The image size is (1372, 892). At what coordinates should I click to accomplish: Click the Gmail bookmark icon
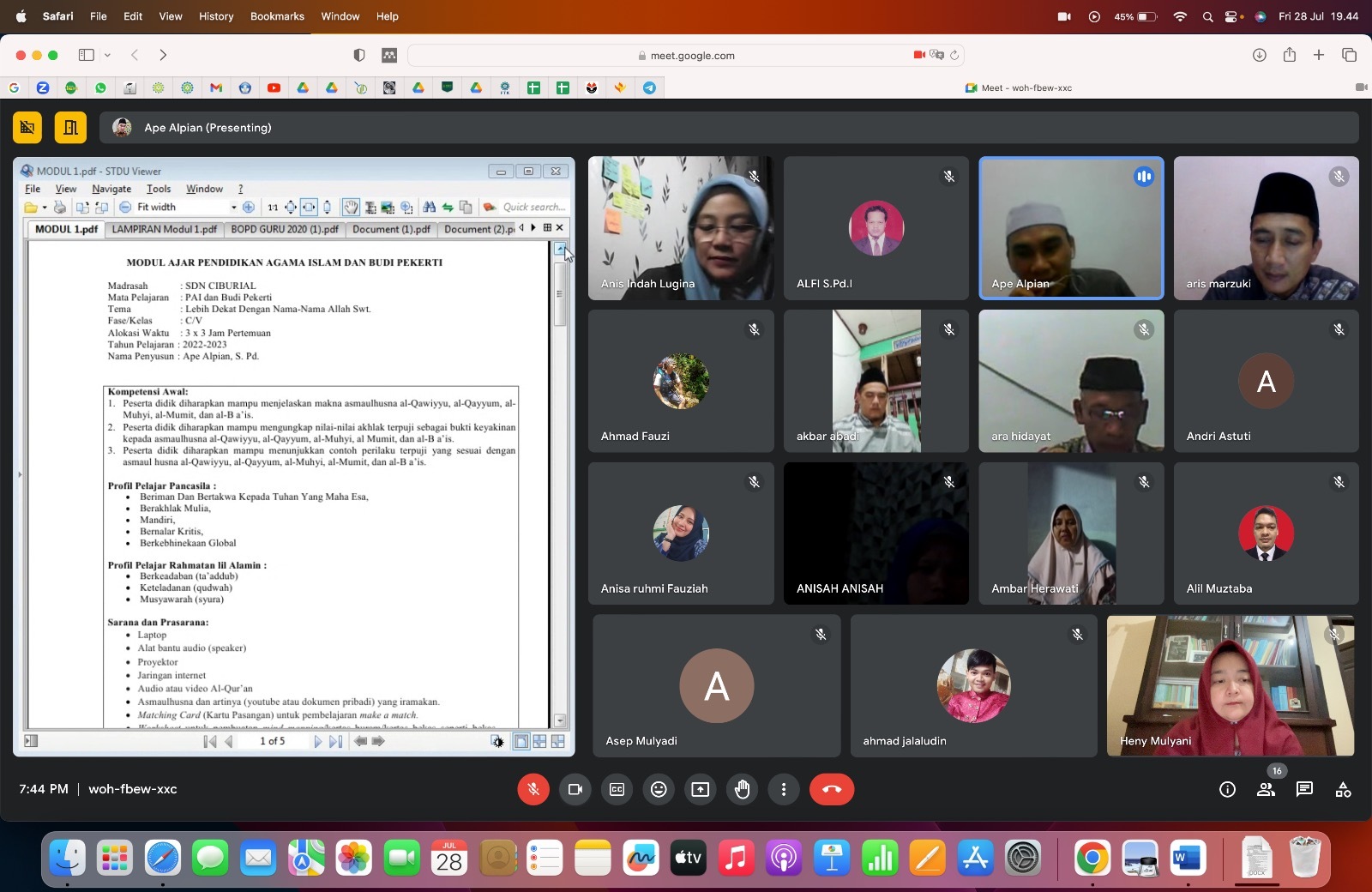pyautogui.click(x=216, y=87)
